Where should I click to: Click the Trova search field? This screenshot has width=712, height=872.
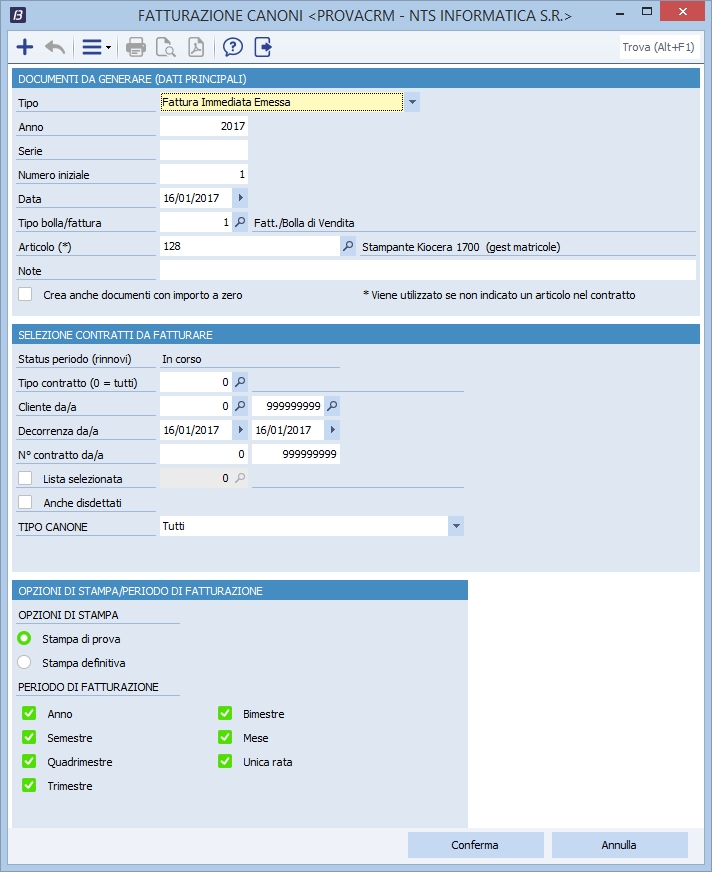pos(660,47)
